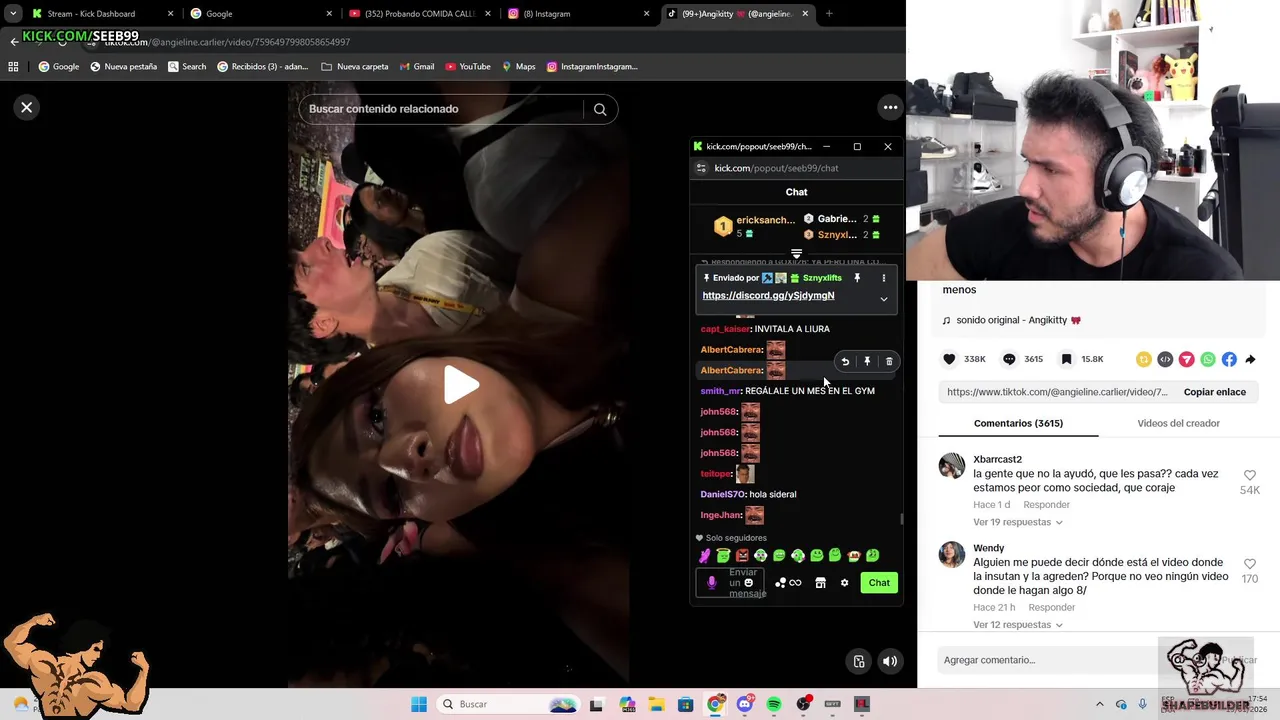Image resolution: width=1280 pixels, height=720 pixels.
Task: Like Wendy's comment with the heart
Action: (x=1250, y=564)
